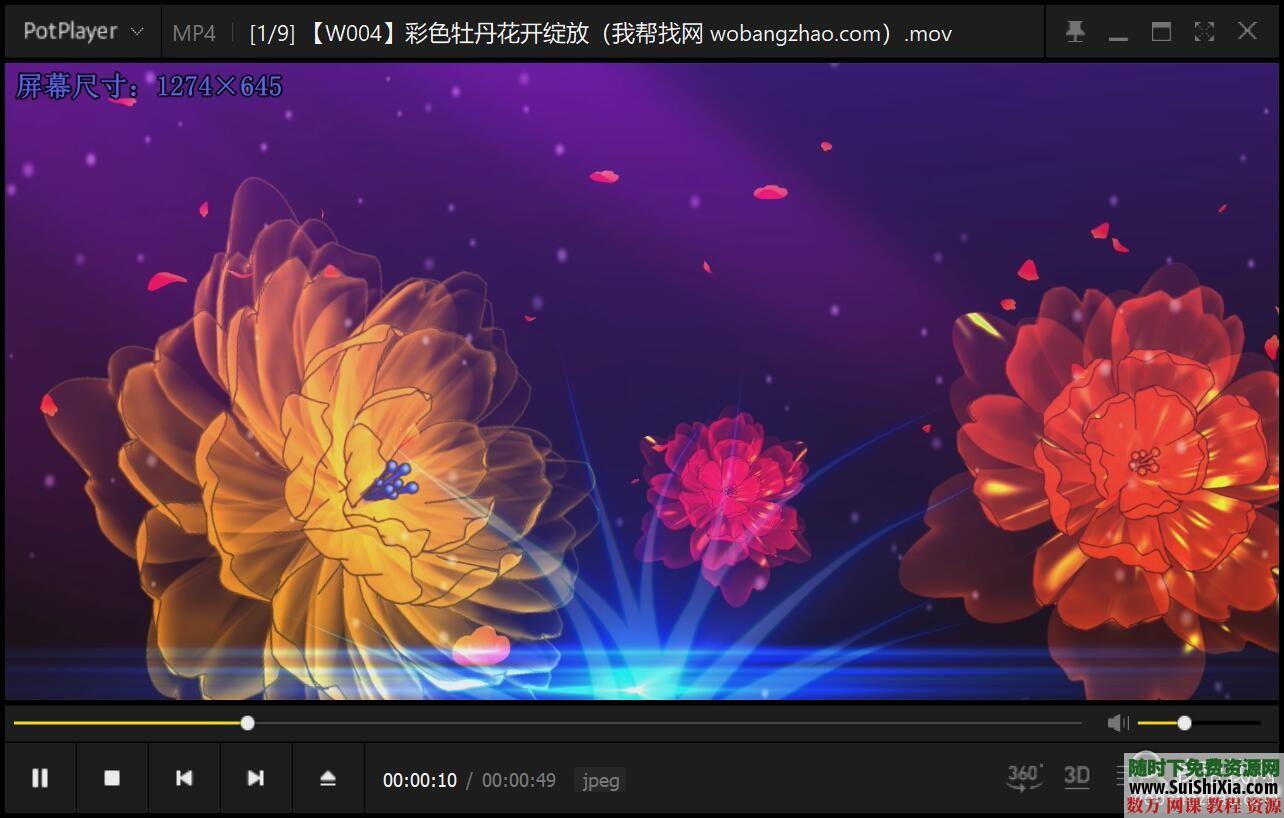The height and width of the screenshot is (818, 1284).
Task: Skip to the previous file in playlist
Action: [x=184, y=777]
